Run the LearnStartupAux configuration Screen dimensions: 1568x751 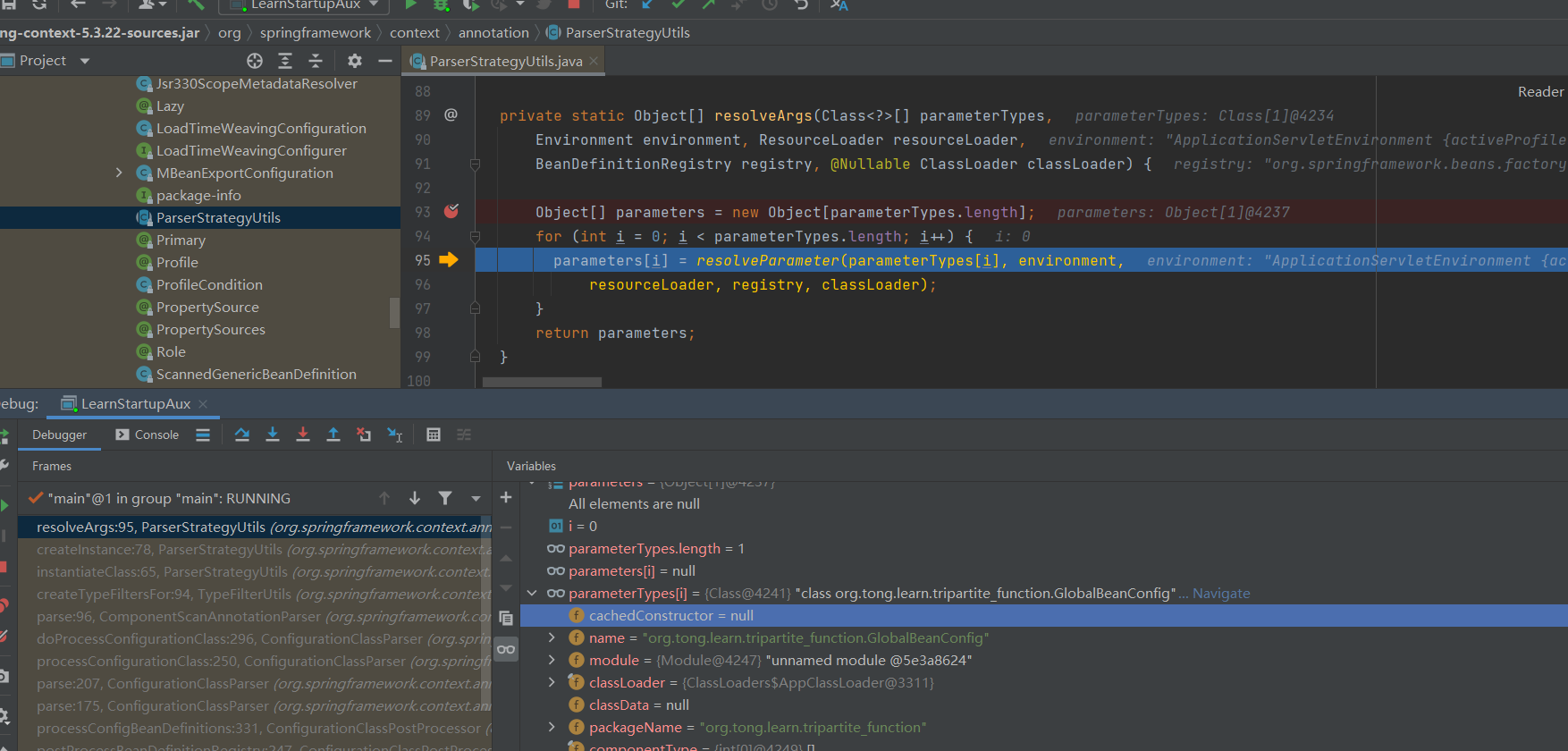[410, 4]
